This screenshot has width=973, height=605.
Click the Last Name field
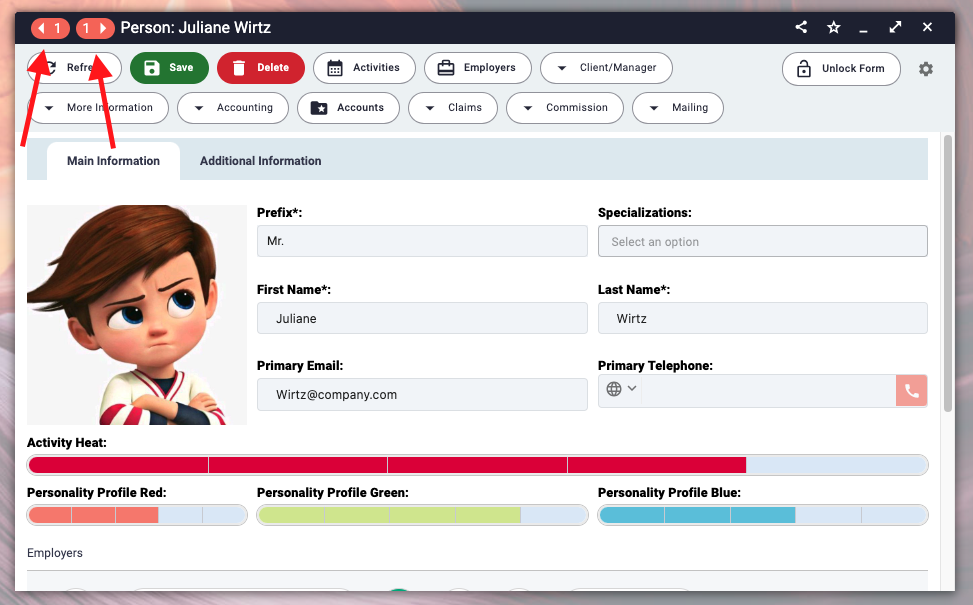(x=763, y=318)
